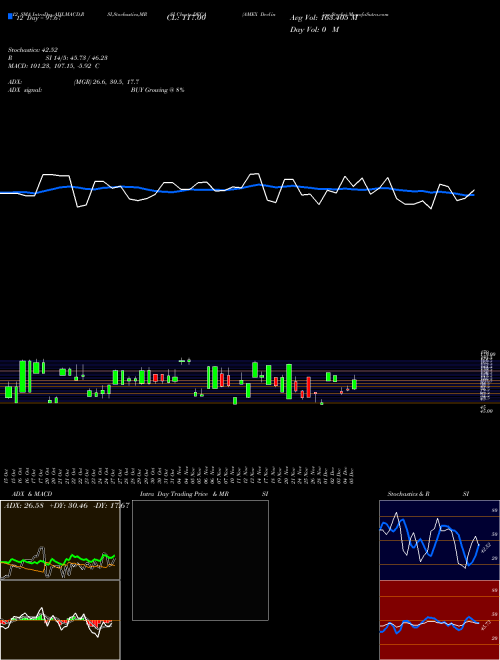Click the 'SI 14/3: 45.73 / 46.23' value
The height and width of the screenshot is (660, 500).
(76, 58)
